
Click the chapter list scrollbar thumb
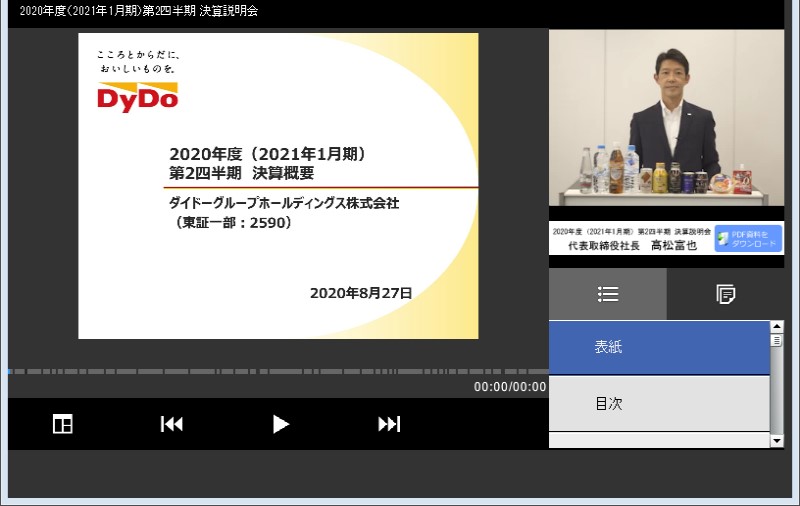click(777, 340)
